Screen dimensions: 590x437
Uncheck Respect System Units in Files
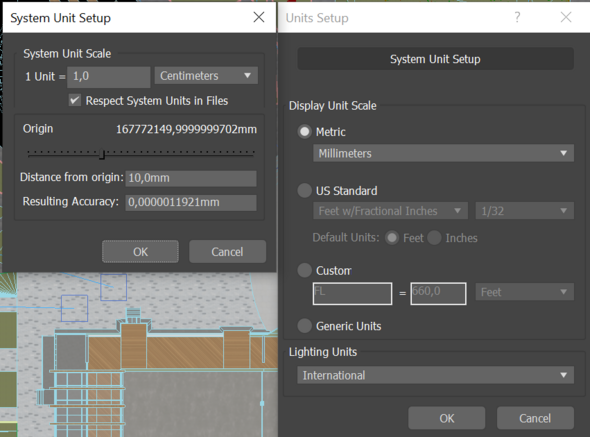(75, 100)
